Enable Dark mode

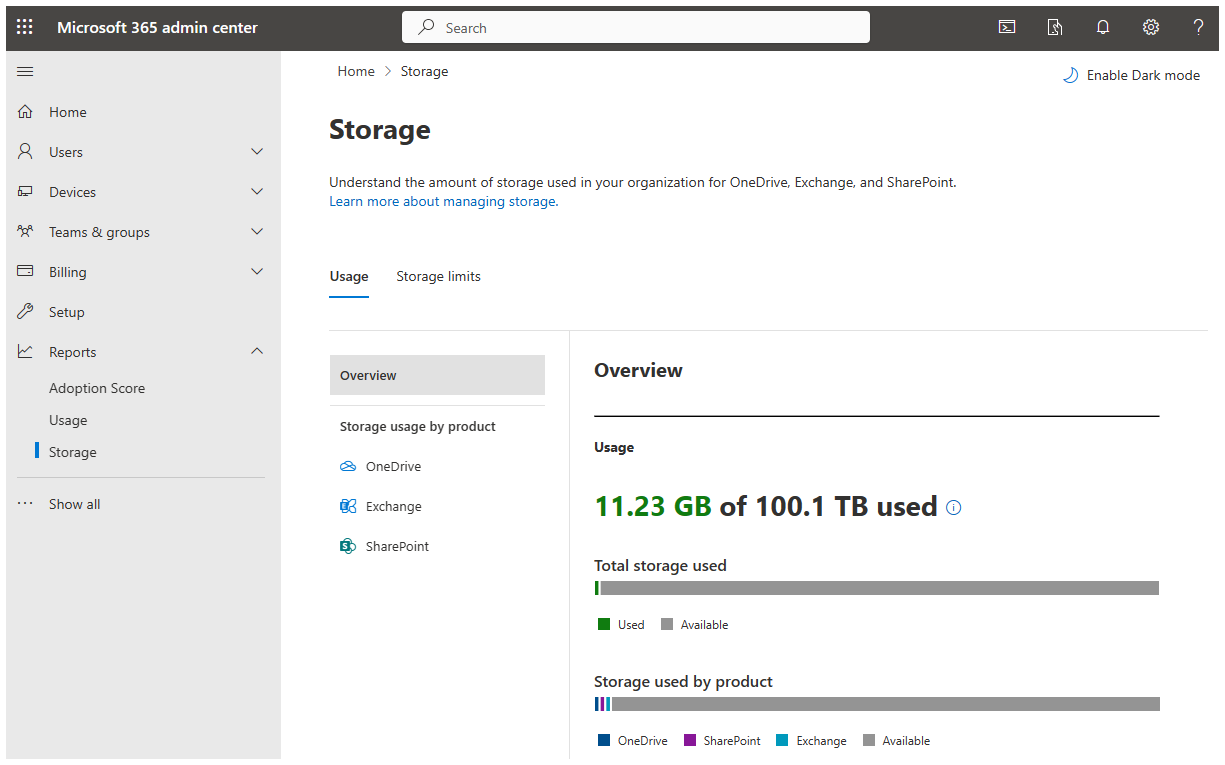tap(1131, 75)
